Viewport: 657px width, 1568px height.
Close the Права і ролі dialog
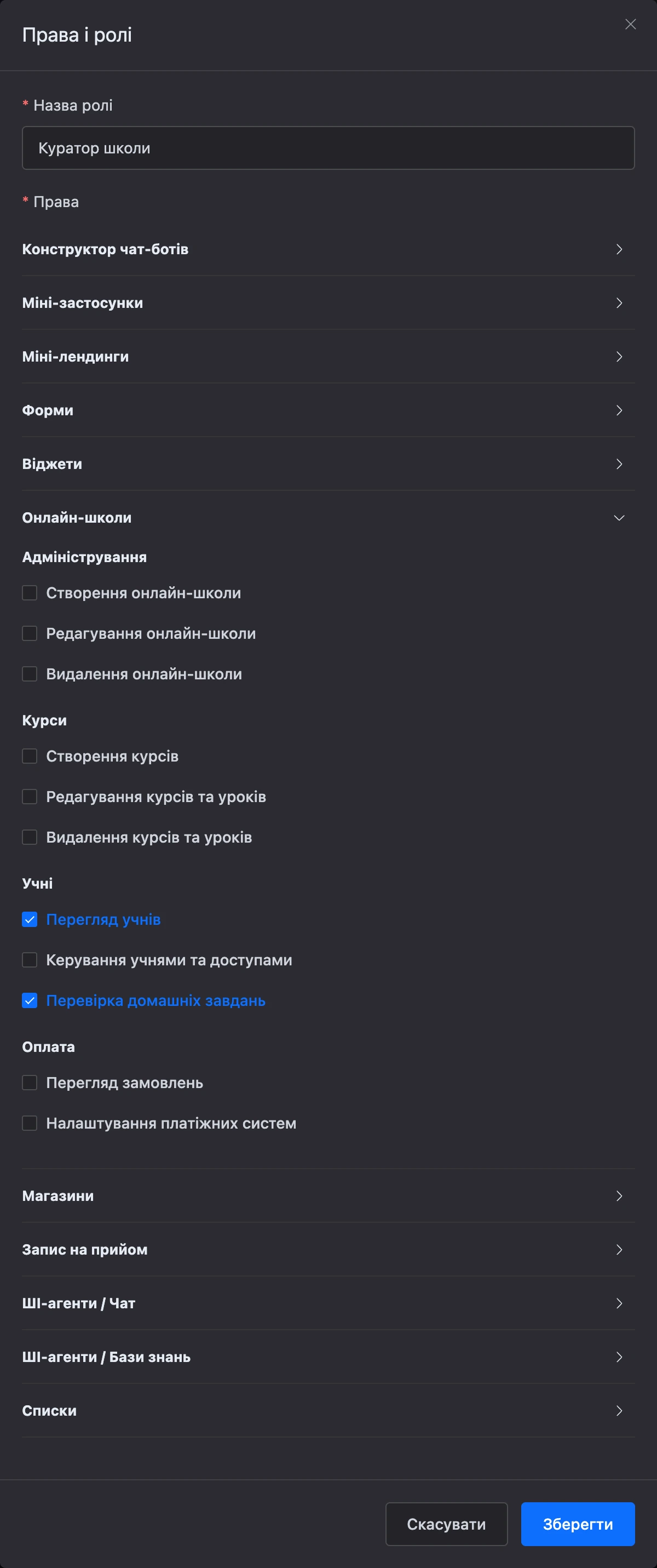click(630, 24)
